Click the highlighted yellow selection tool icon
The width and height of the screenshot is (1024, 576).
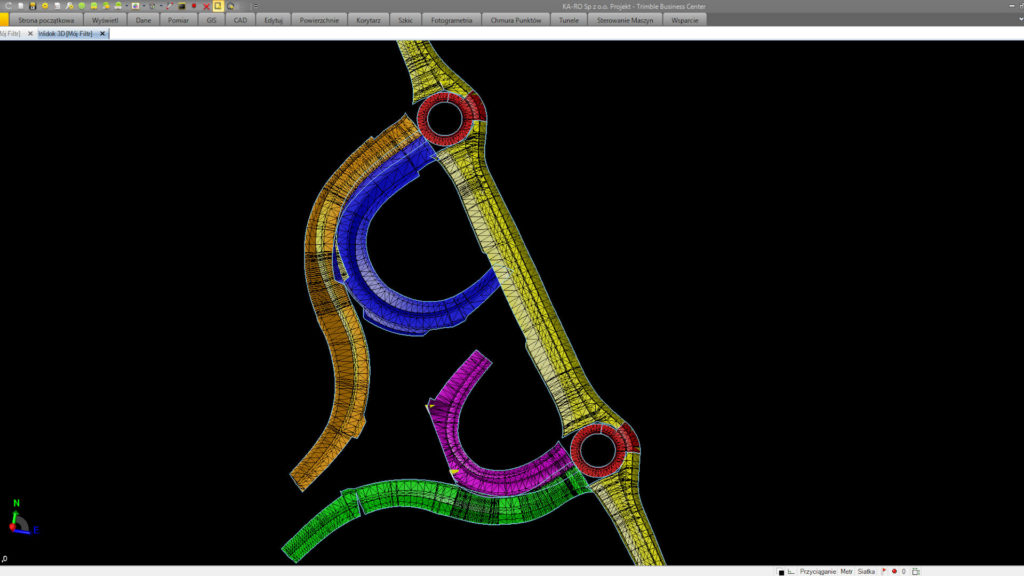(218, 6)
